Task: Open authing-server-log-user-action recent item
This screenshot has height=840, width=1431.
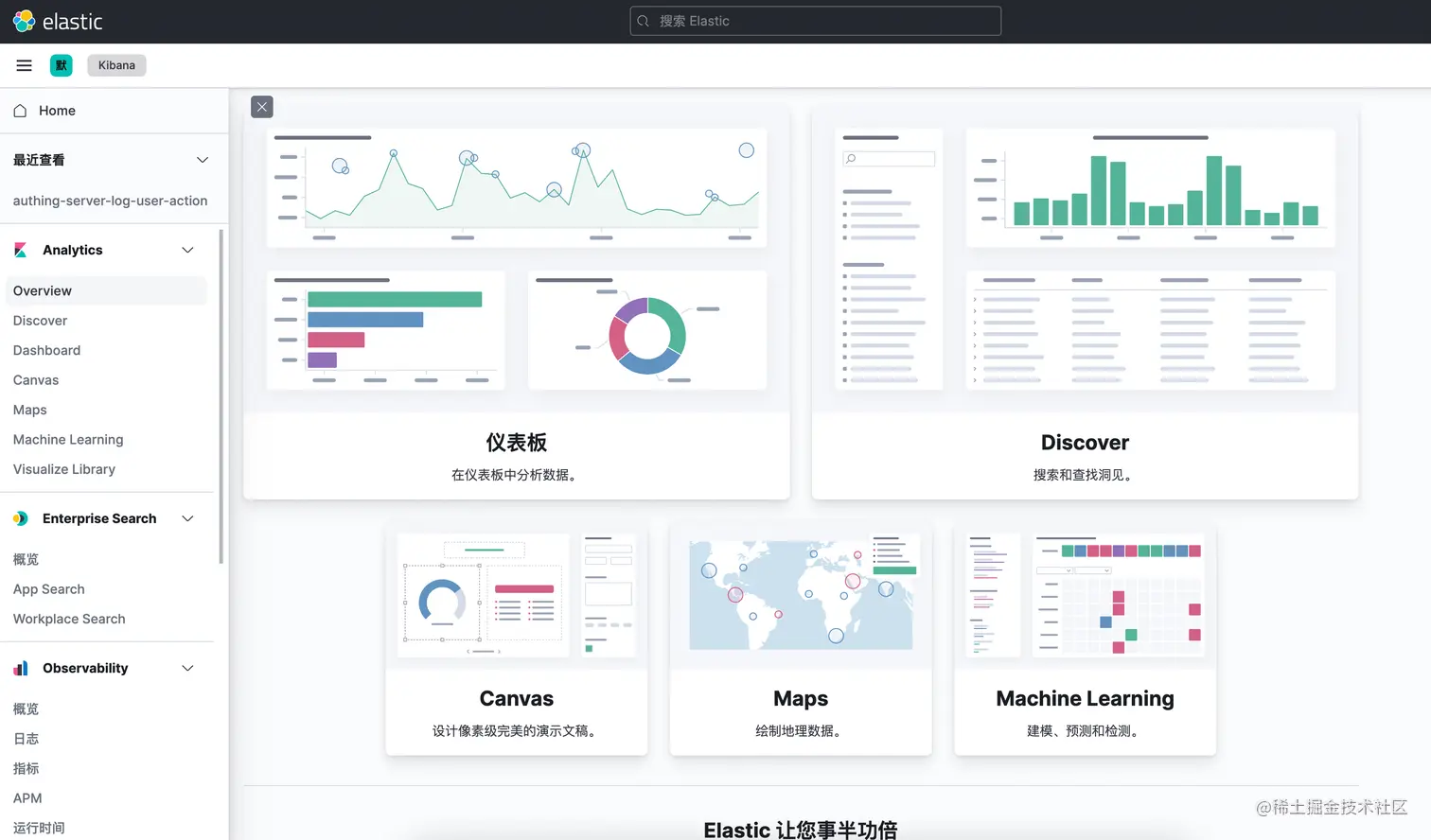Action: point(110,201)
